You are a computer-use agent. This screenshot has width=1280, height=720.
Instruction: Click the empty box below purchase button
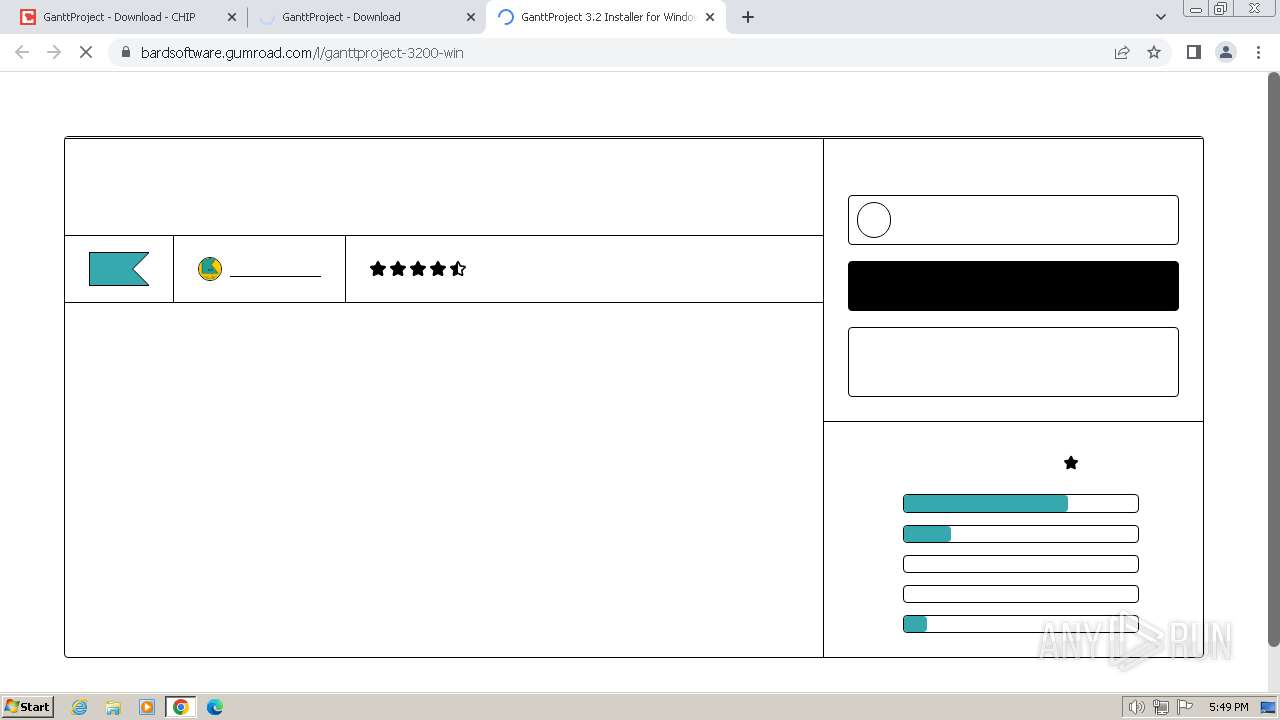pos(1013,362)
